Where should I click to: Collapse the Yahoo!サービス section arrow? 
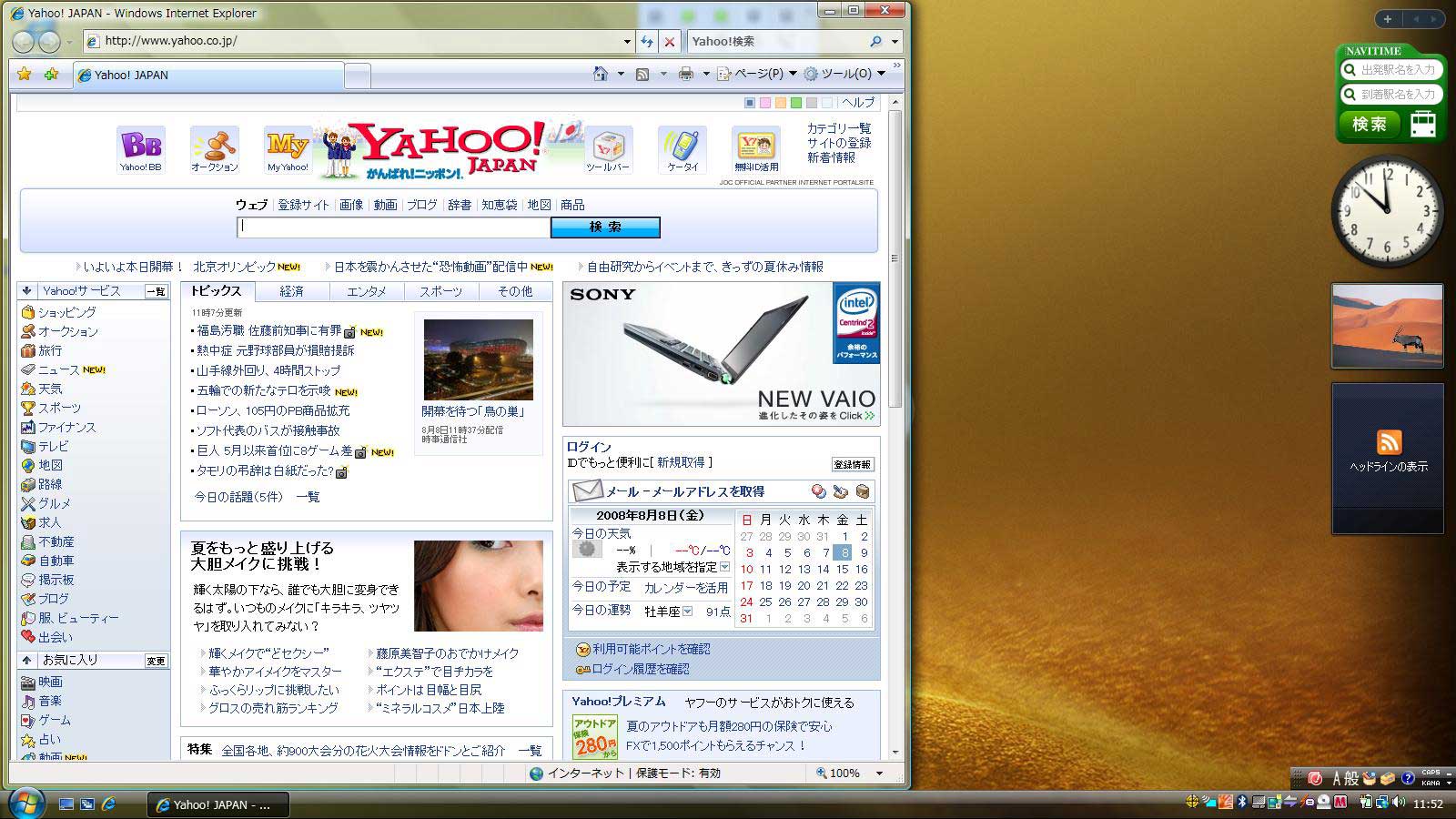click(27, 291)
